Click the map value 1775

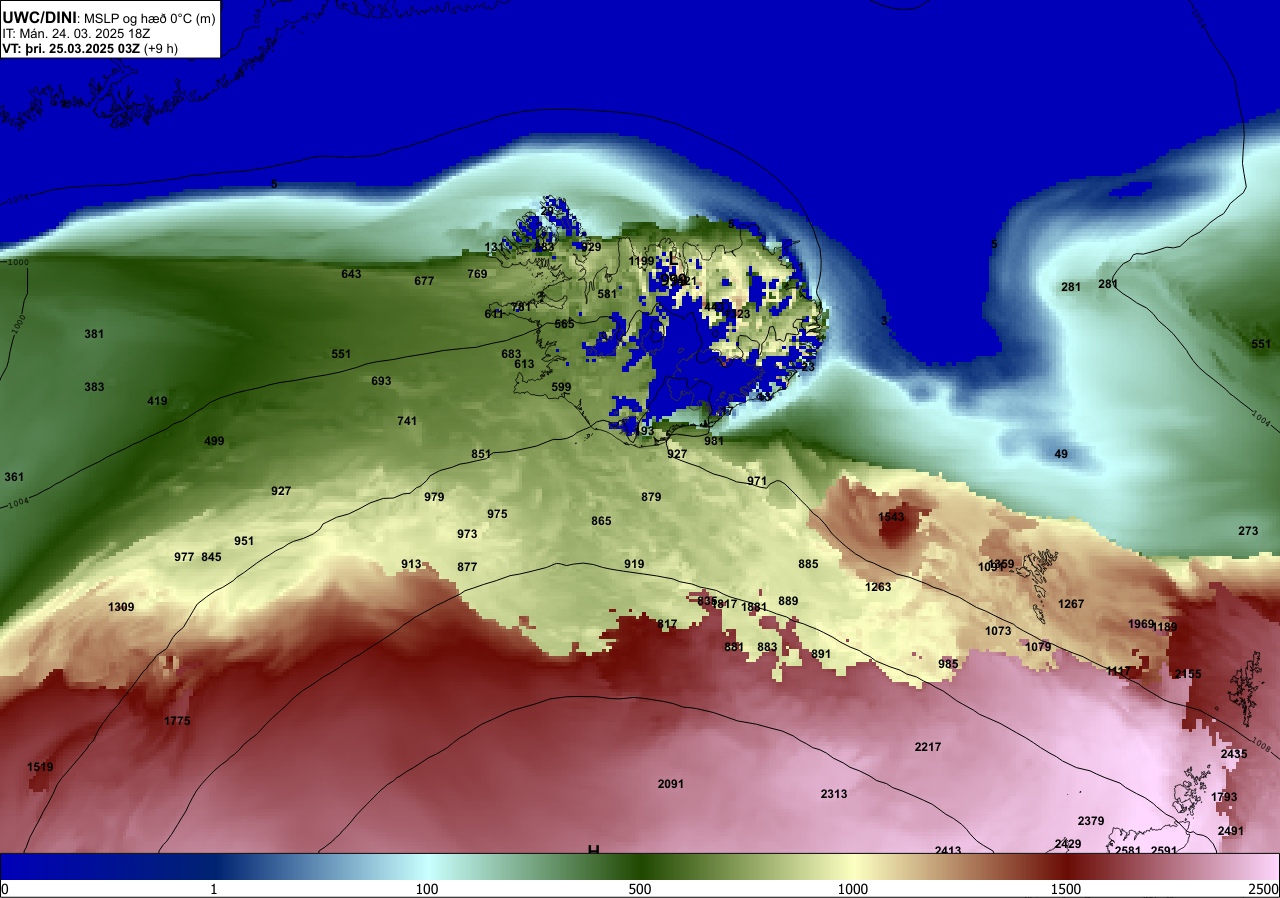[177, 721]
